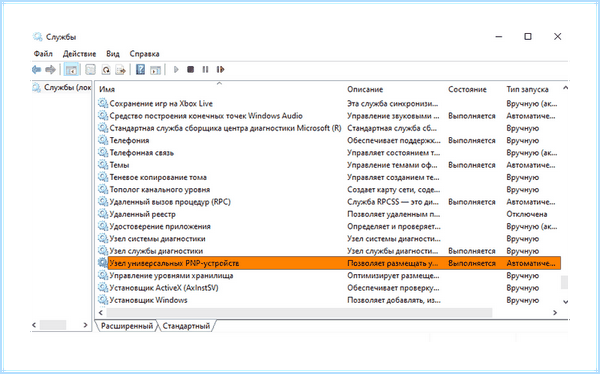Click the Export List toolbar icon
Image resolution: width=600 pixels, height=374 pixels.
[121, 70]
